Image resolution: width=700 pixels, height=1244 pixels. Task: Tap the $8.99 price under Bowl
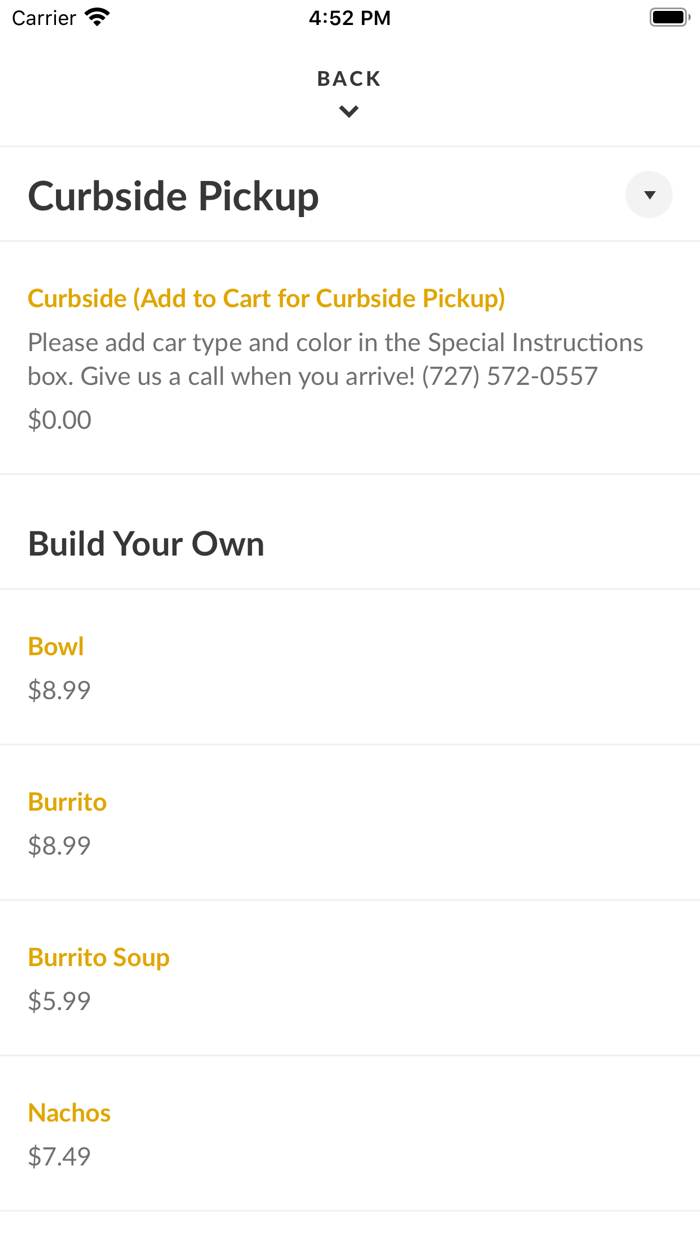[x=58, y=690]
